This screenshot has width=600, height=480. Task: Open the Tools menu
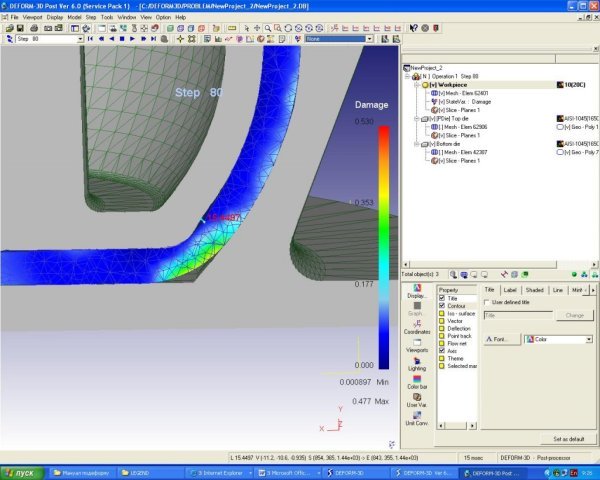point(107,17)
